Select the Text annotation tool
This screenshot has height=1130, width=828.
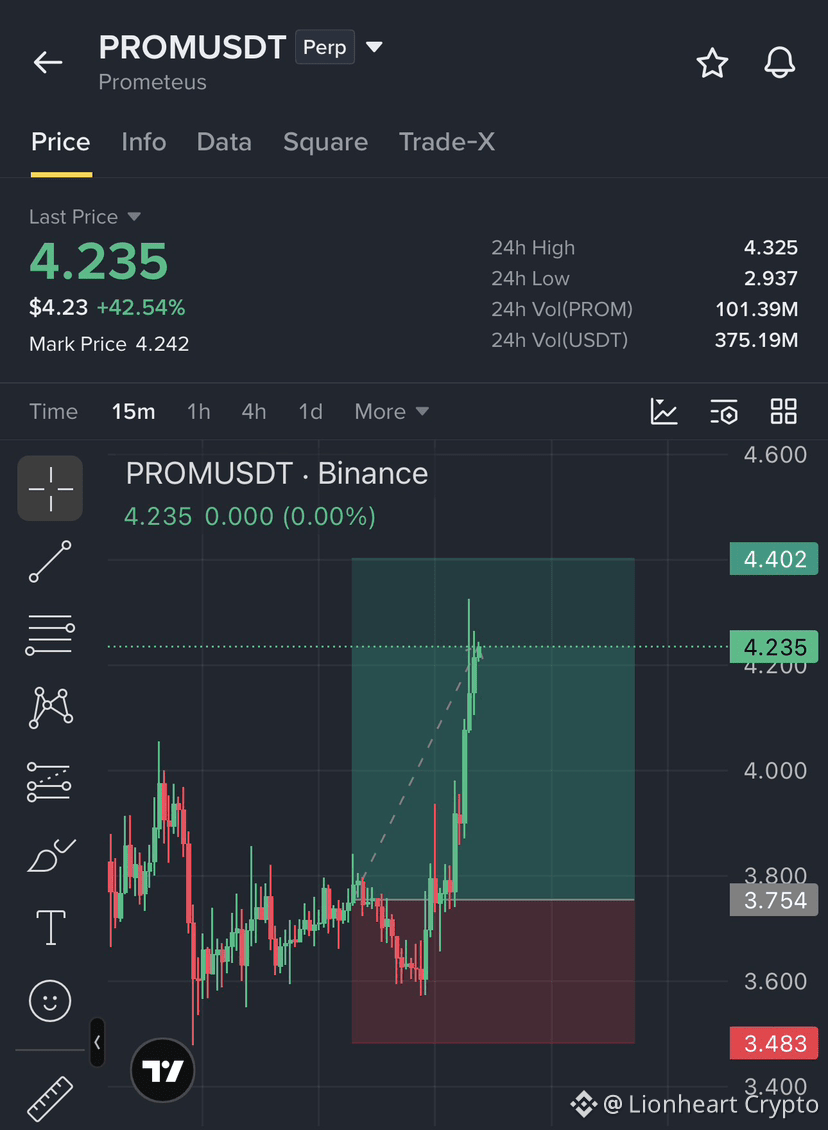(50, 927)
